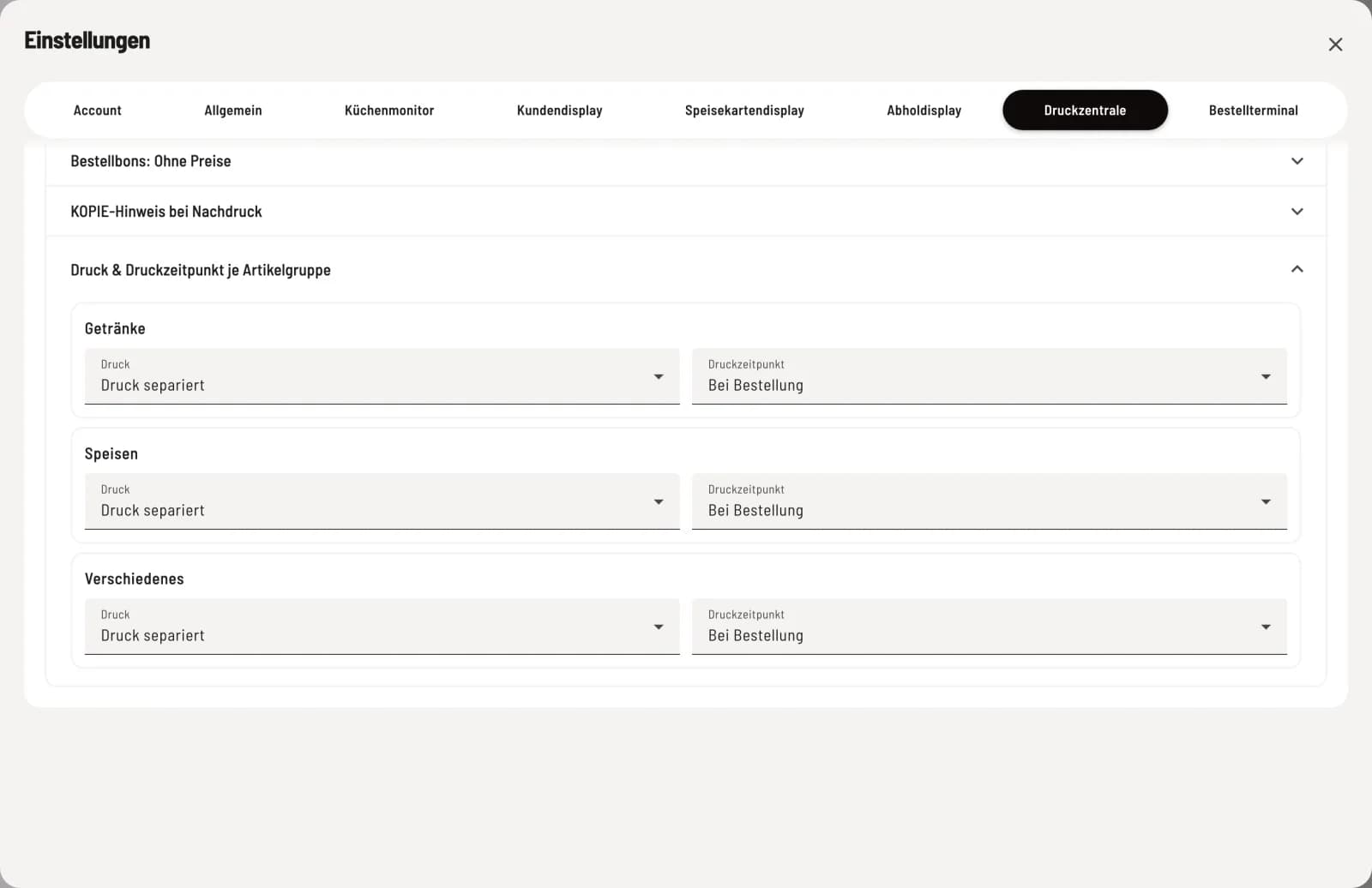Open the Küchenmonitor tab
Screen dimensions: 1372x888
click(389, 111)
